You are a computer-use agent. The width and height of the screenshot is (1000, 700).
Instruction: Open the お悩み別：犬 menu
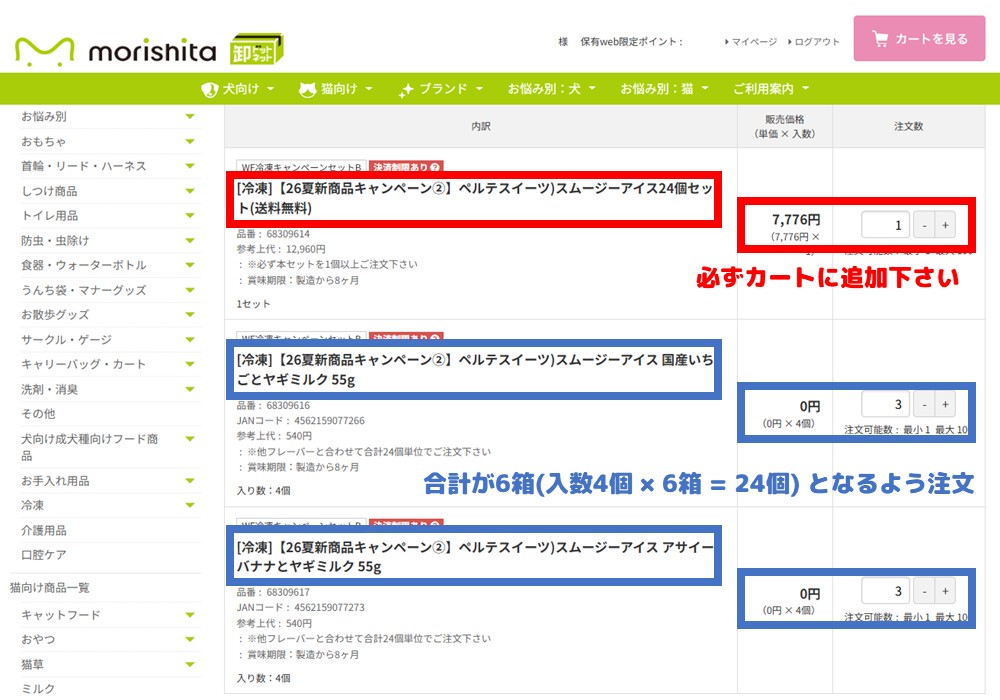551,89
